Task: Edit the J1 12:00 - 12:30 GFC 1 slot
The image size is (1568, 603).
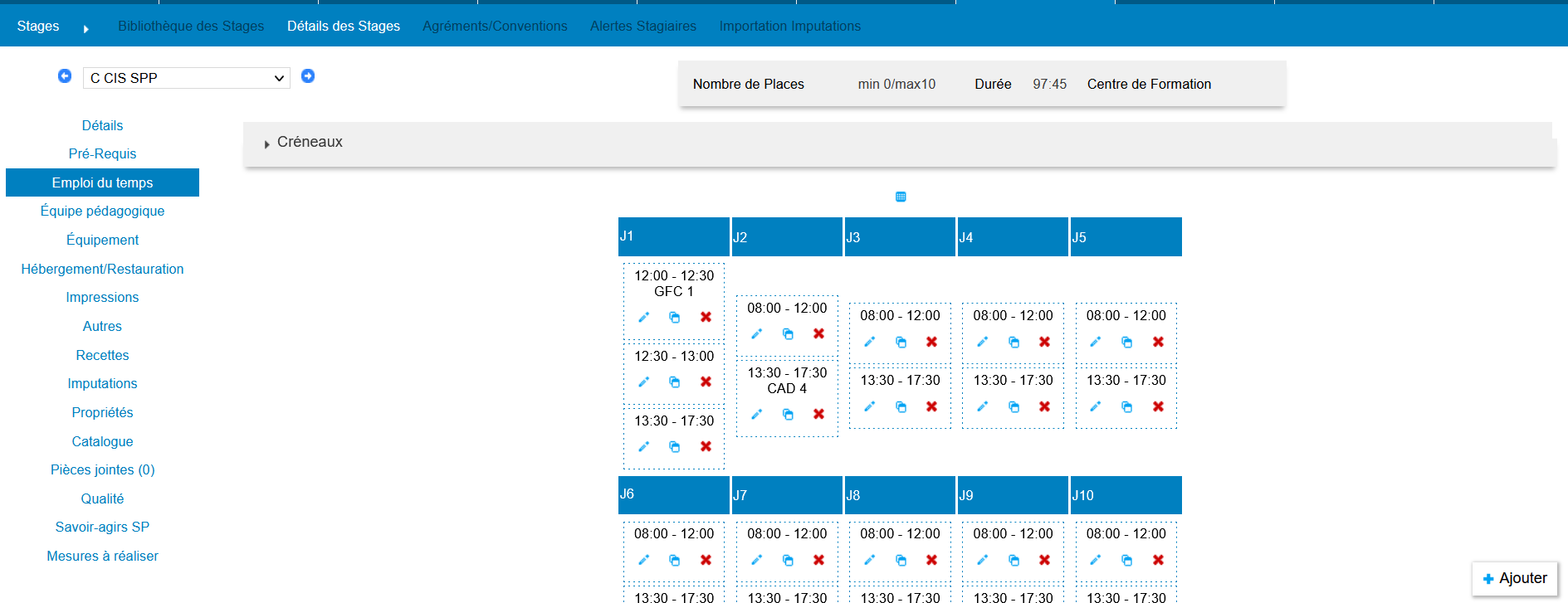Action: point(643,317)
